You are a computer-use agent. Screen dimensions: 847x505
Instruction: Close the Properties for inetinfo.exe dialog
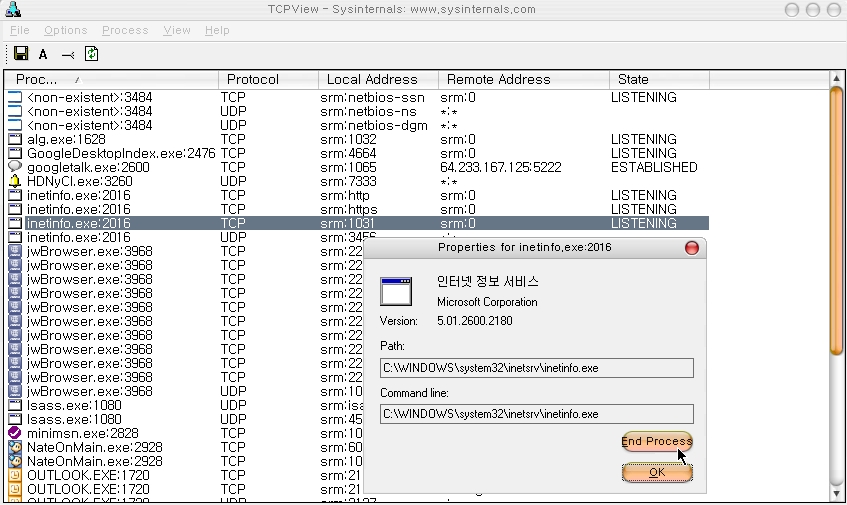[691, 248]
